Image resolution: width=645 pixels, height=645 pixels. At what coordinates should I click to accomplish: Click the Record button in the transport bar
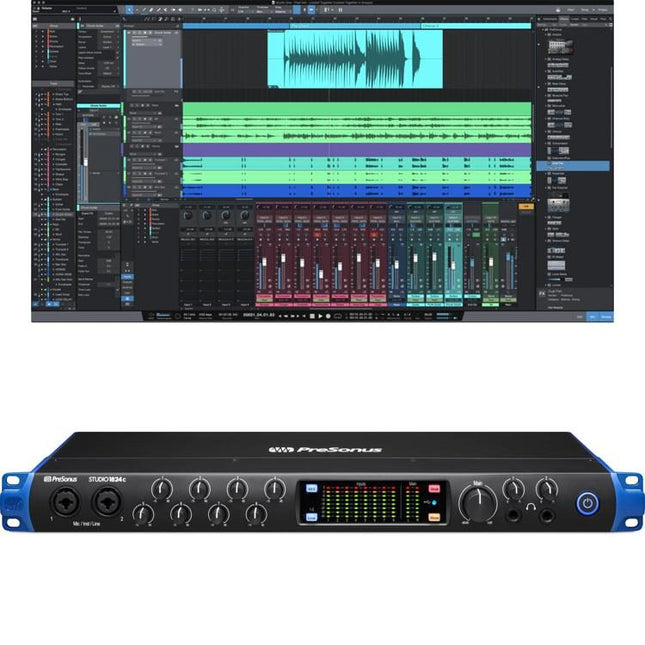coord(328,316)
